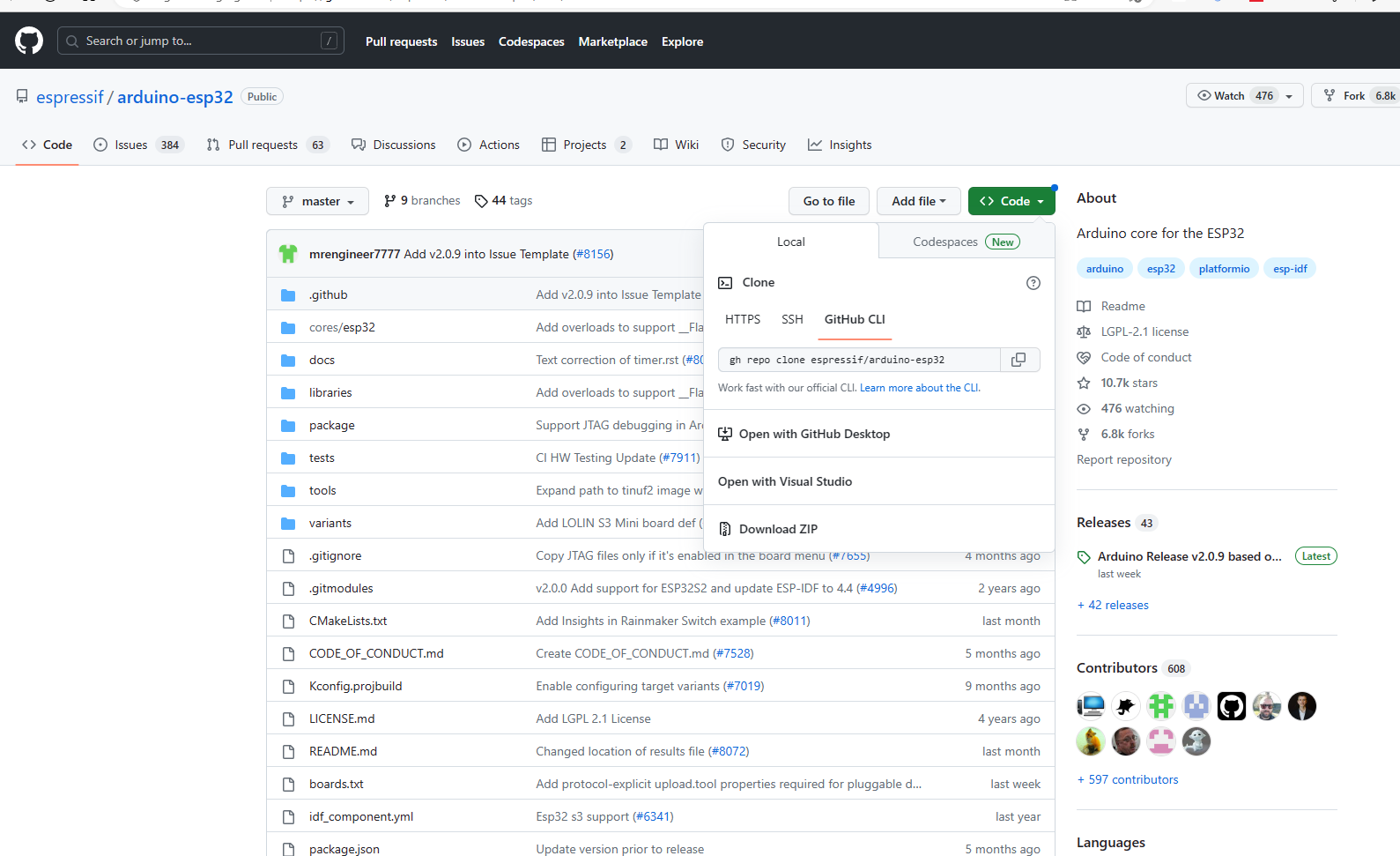Viewport: 1400px width, 856px height.
Task: Click the GitHub Octocat logo
Action: tap(29, 41)
